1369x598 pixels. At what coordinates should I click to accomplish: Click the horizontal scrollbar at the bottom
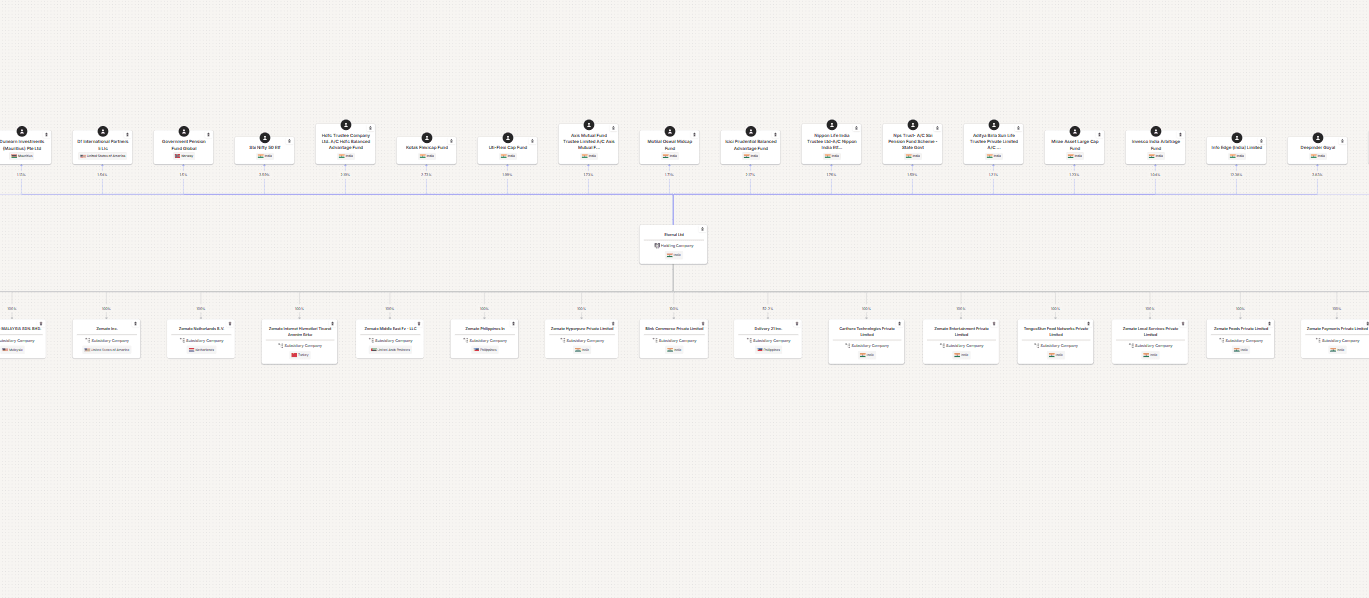pos(684,593)
